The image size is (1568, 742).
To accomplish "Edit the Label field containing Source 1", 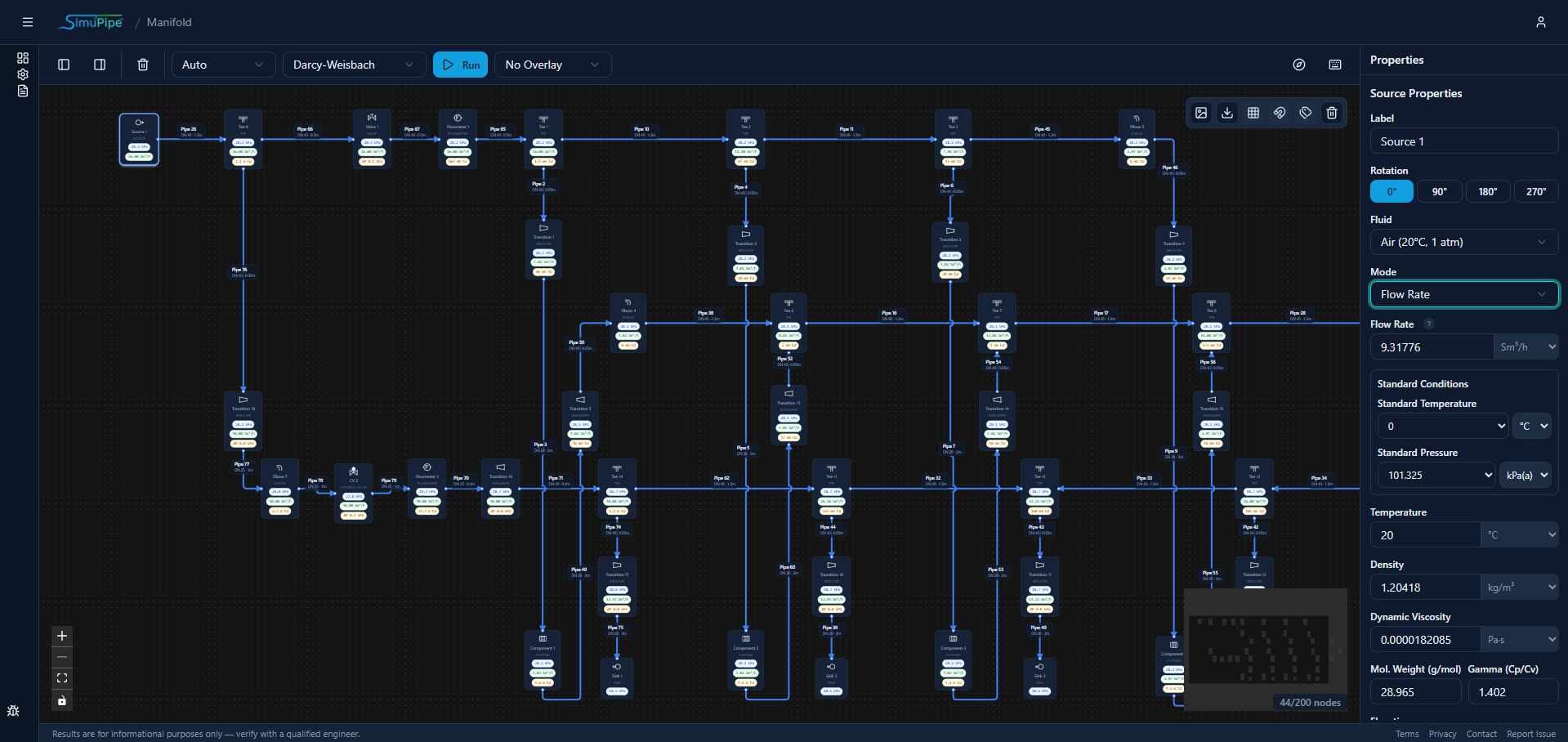I will (1463, 141).
